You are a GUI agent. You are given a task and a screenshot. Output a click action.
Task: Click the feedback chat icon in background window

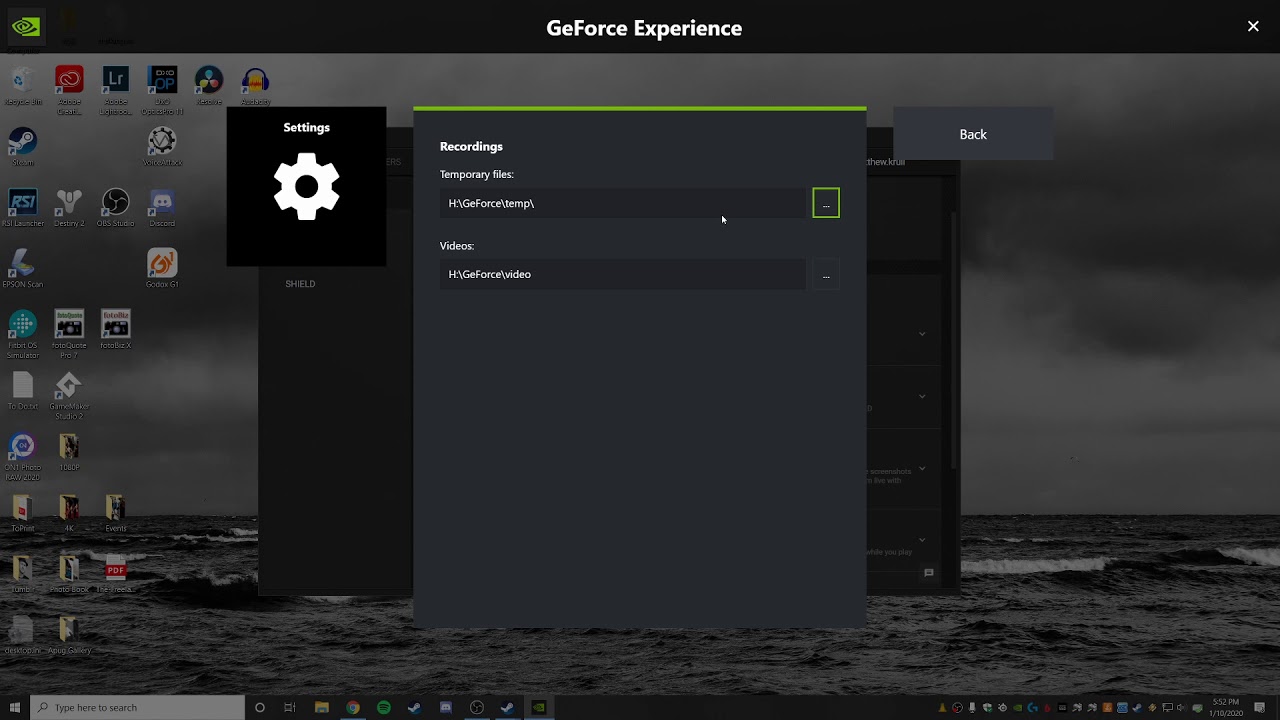[929, 573]
